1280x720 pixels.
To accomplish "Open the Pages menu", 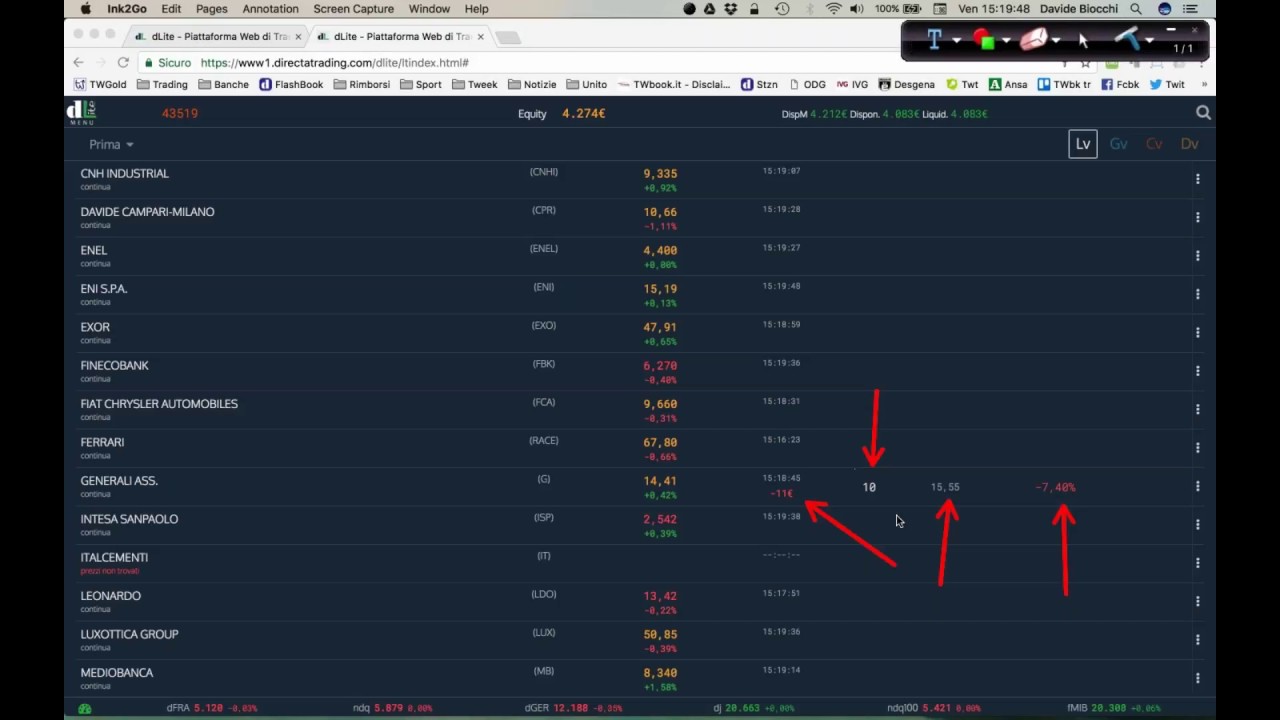I will click(x=211, y=9).
